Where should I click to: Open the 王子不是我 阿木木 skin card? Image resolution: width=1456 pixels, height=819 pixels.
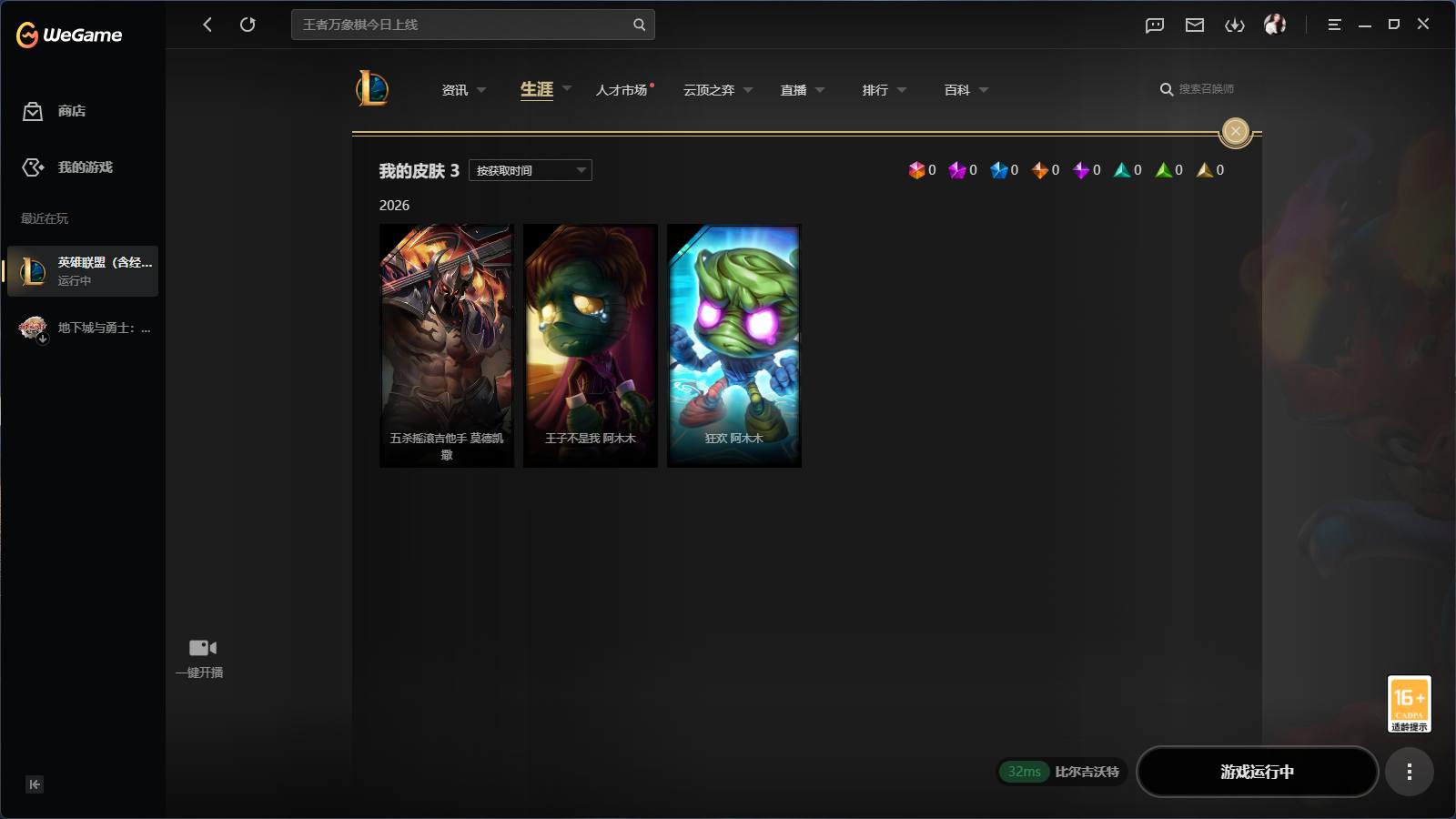[x=591, y=346]
